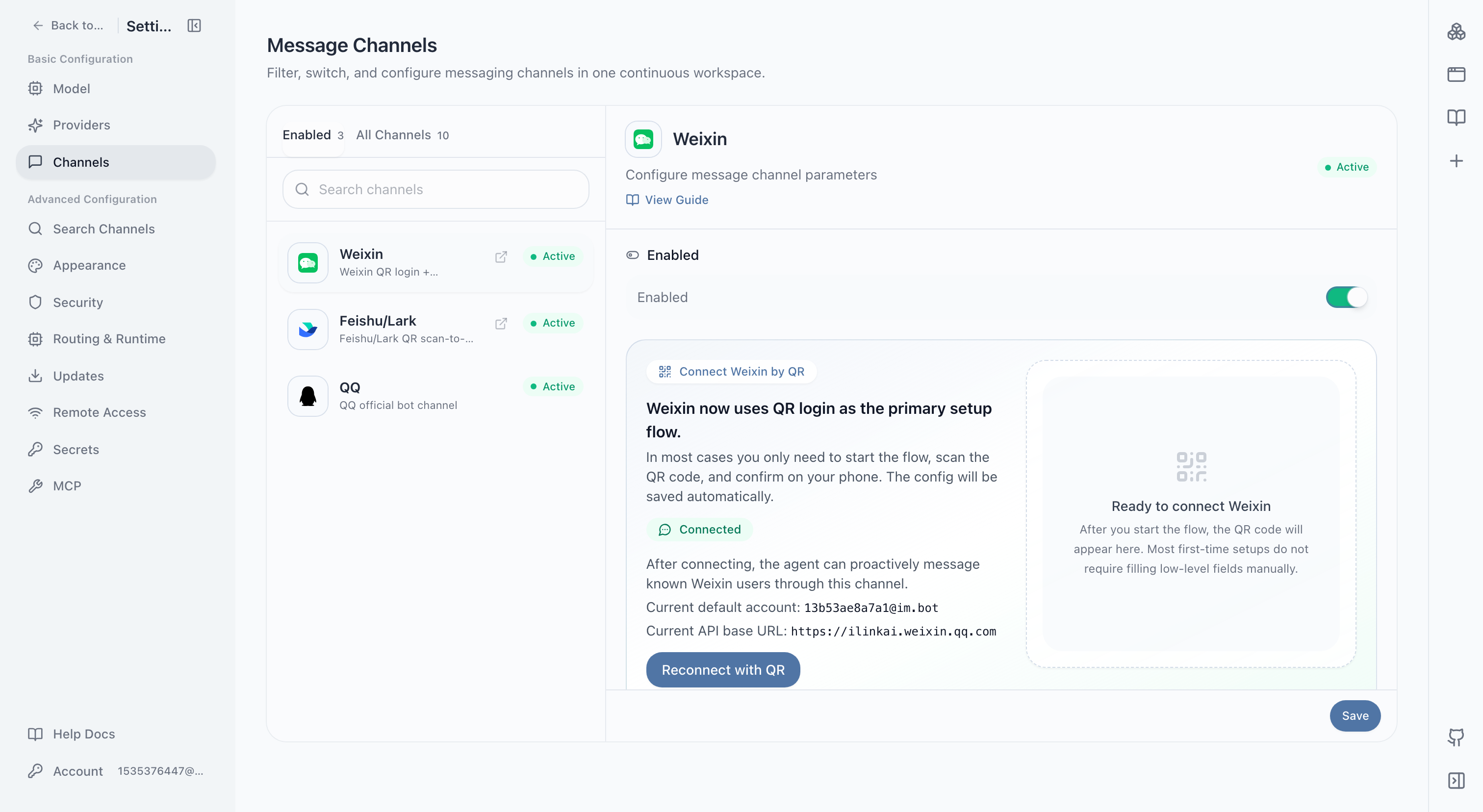Click the Updates download icon

click(x=35, y=376)
